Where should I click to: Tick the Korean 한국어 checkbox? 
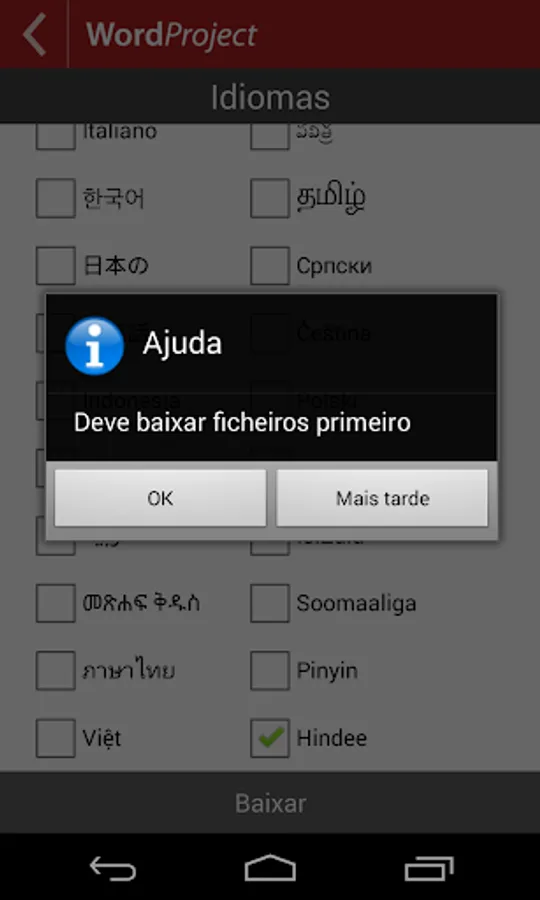(x=56, y=198)
